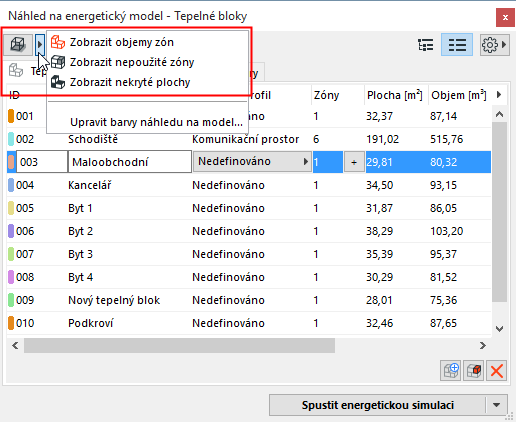Click the plus button to add zones to 003
Viewport: 516px width, 422px height.
pos(354,162)
